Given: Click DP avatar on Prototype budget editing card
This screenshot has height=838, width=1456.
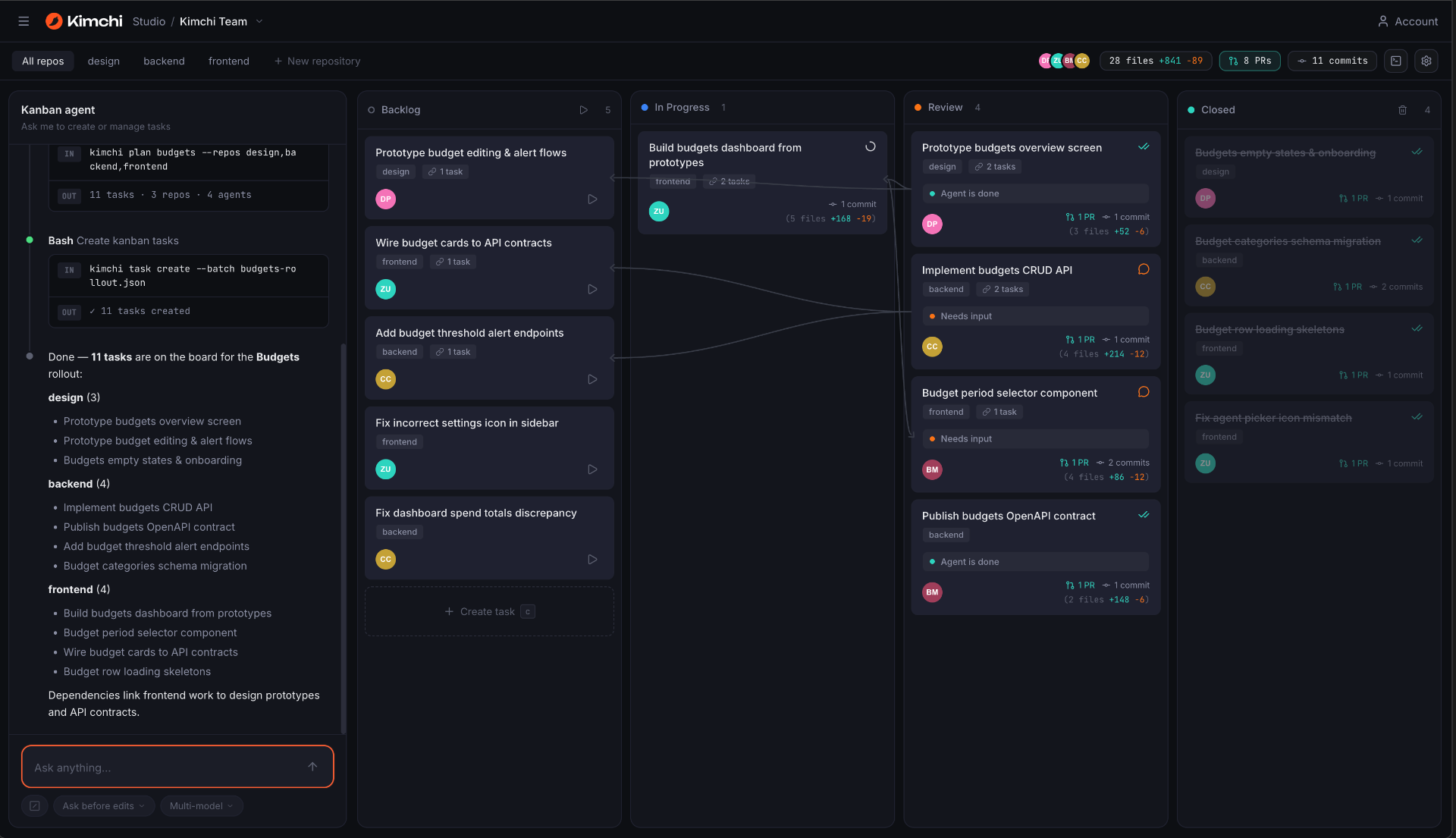Looking at the screenshot, I should pyautogui.click(x=385, y=199).
